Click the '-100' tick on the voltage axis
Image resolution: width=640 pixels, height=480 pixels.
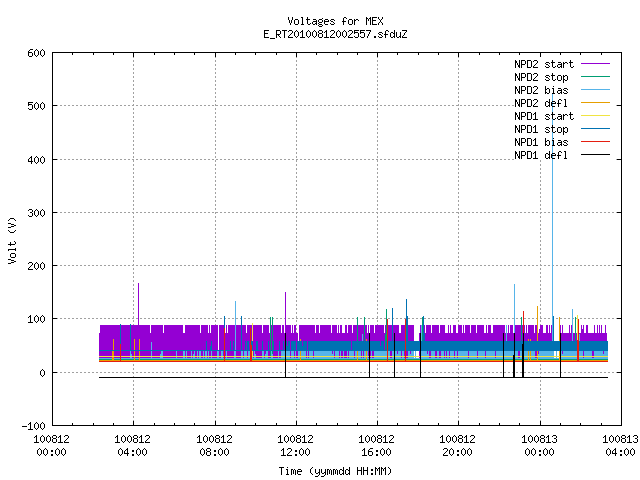click(33, 426)
